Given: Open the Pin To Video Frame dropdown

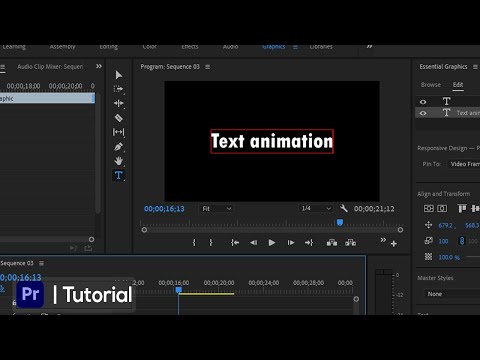Looking at the screenshot, I should 464,164.
